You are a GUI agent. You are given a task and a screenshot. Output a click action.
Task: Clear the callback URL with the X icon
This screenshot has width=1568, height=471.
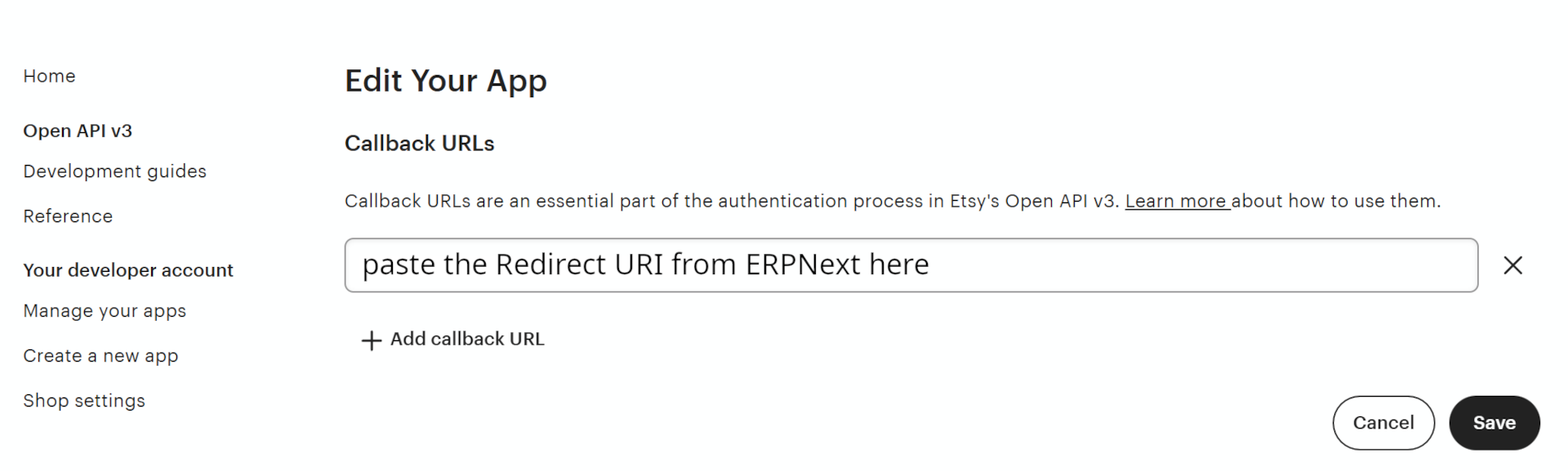pyautogui.click(x=1513, y=265)
